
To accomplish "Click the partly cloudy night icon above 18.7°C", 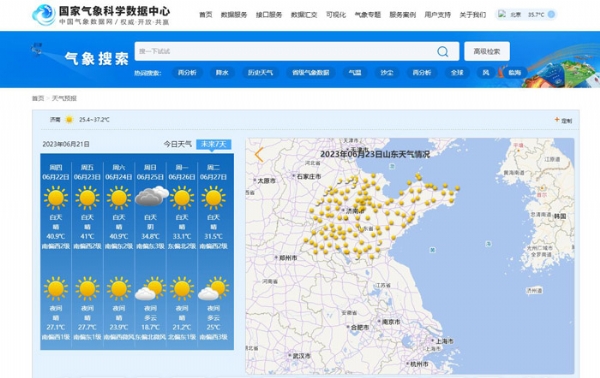I will click(x=150, y=288).
